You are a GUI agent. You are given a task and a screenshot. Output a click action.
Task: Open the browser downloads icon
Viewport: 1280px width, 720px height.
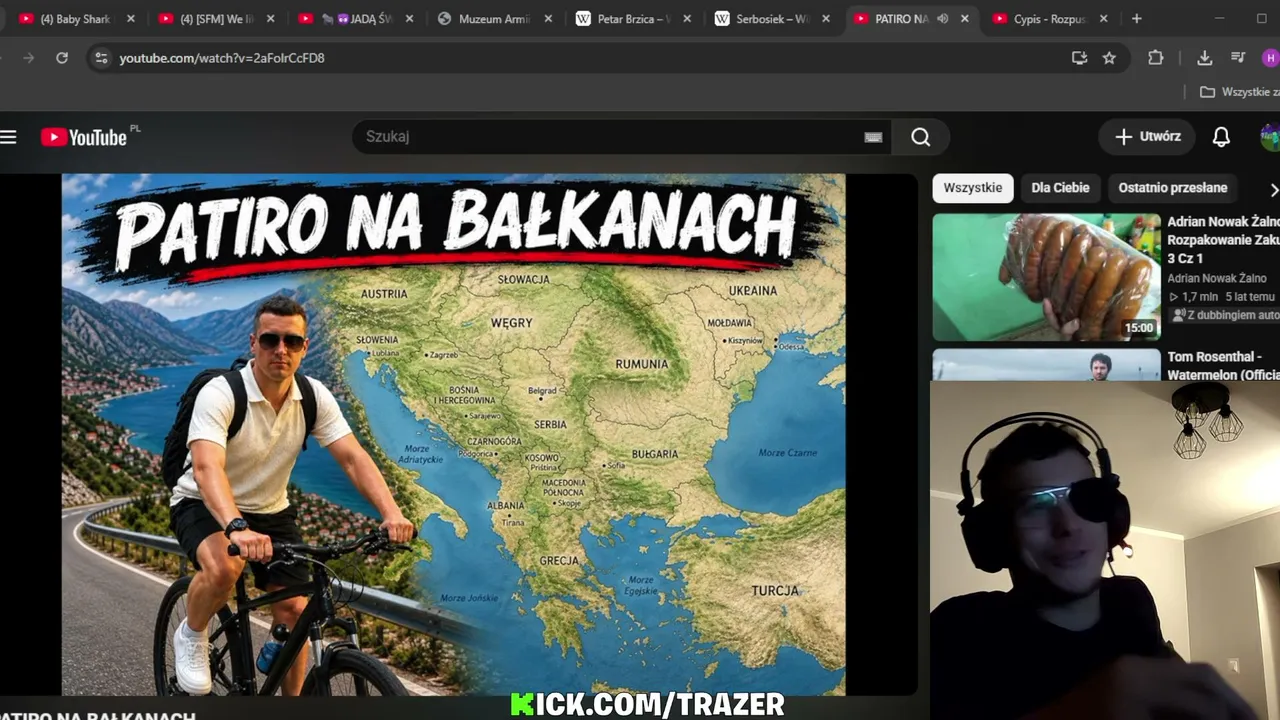point(1204,58)
